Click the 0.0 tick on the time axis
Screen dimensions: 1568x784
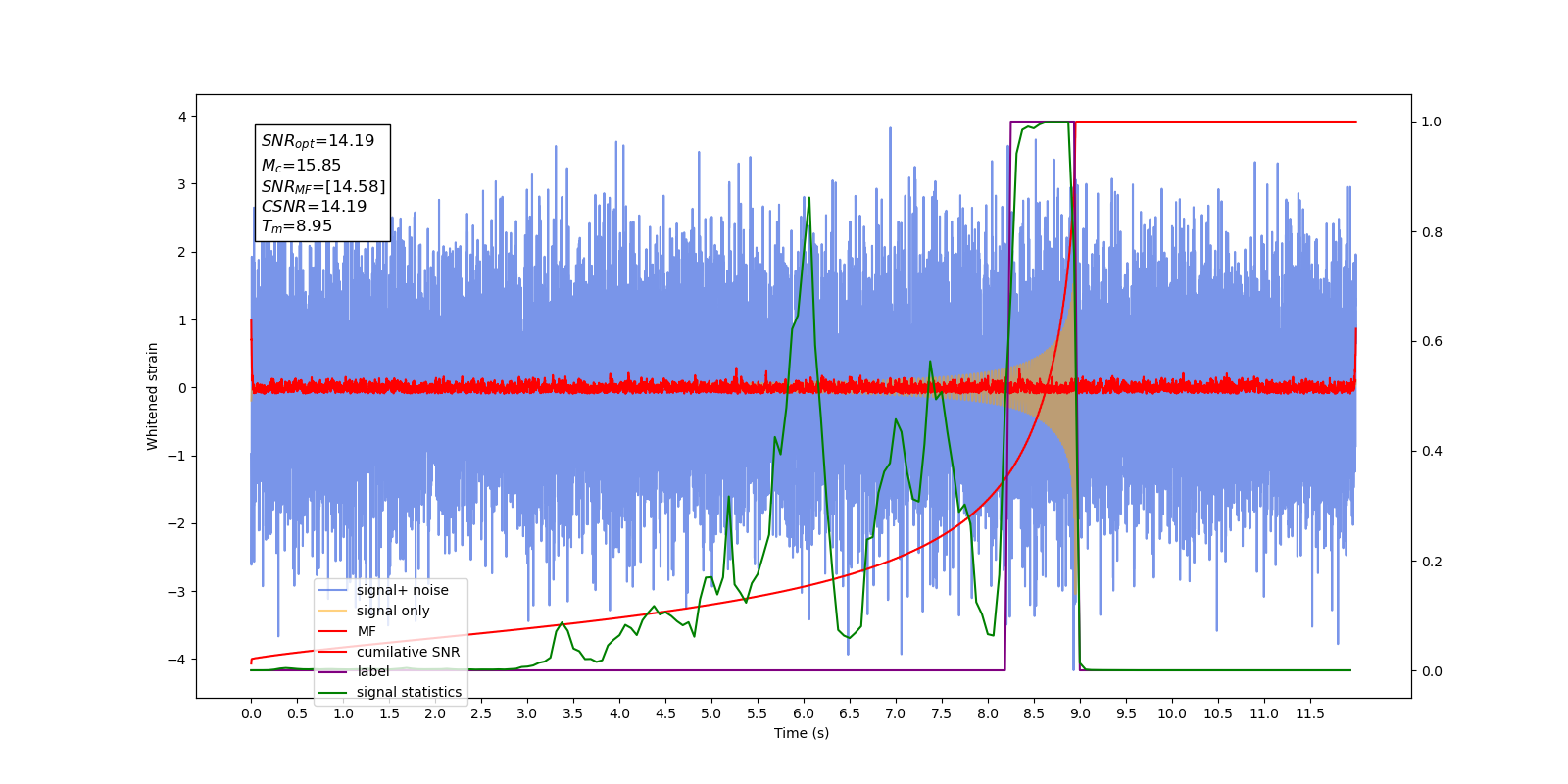click(251, 713)
